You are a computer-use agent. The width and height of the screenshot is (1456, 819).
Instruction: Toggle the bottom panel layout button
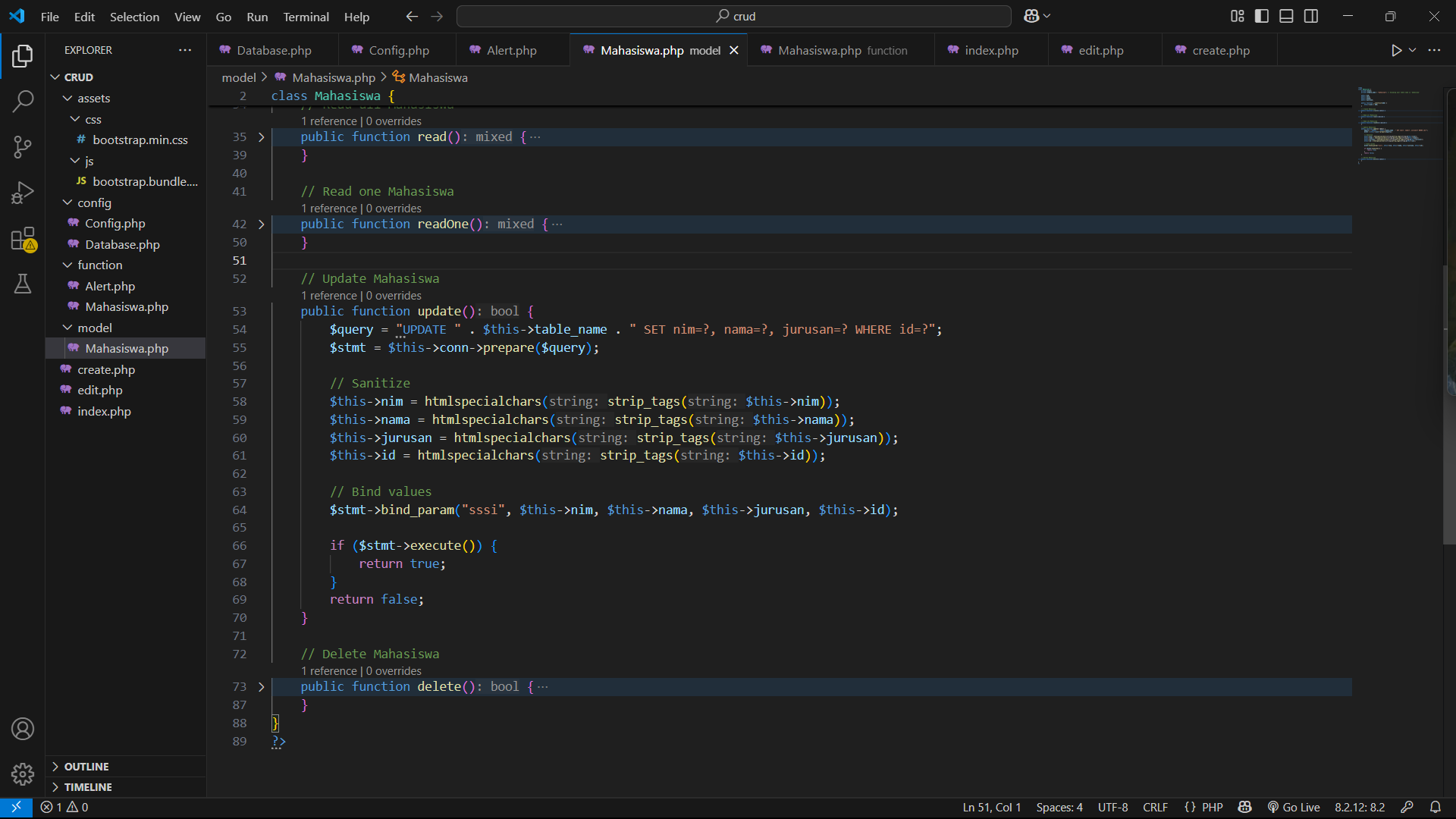(1286, 16)
